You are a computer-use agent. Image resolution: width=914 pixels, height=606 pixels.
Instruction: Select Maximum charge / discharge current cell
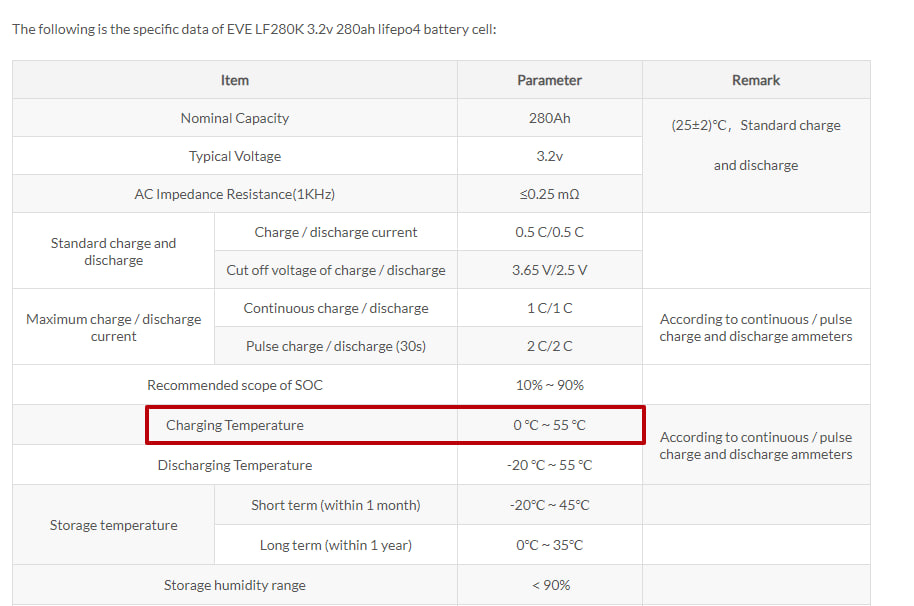click(x=114, y=327)
